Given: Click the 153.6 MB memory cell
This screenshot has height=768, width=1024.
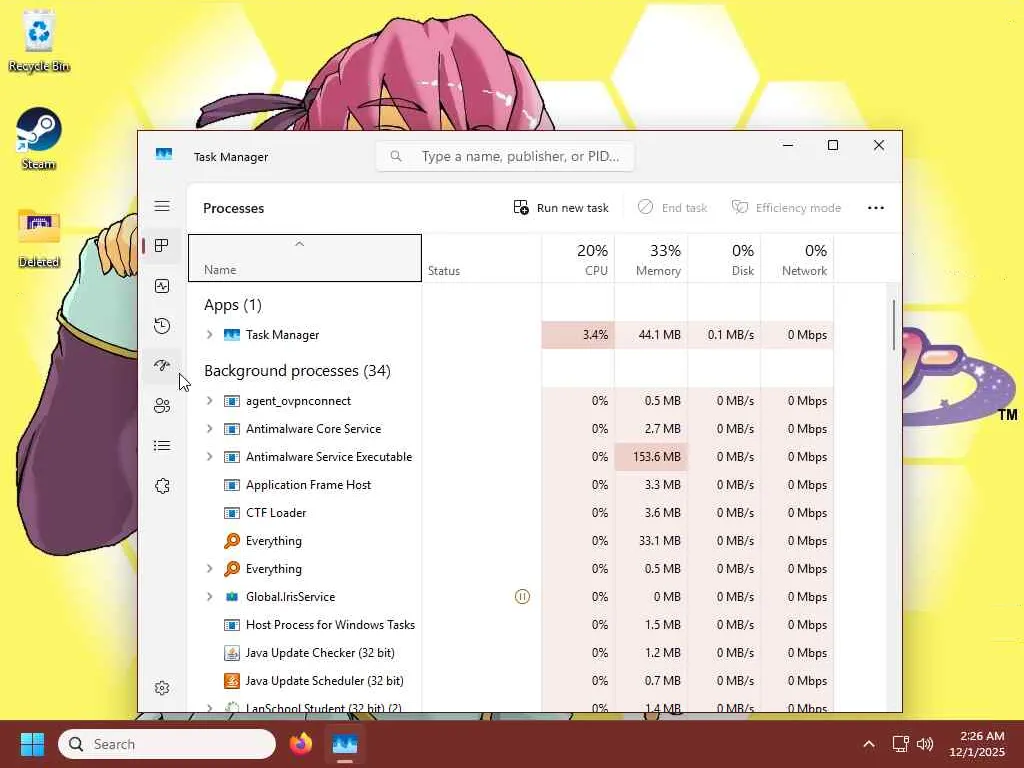Looking at the screenshot, I should pos(651,456).
